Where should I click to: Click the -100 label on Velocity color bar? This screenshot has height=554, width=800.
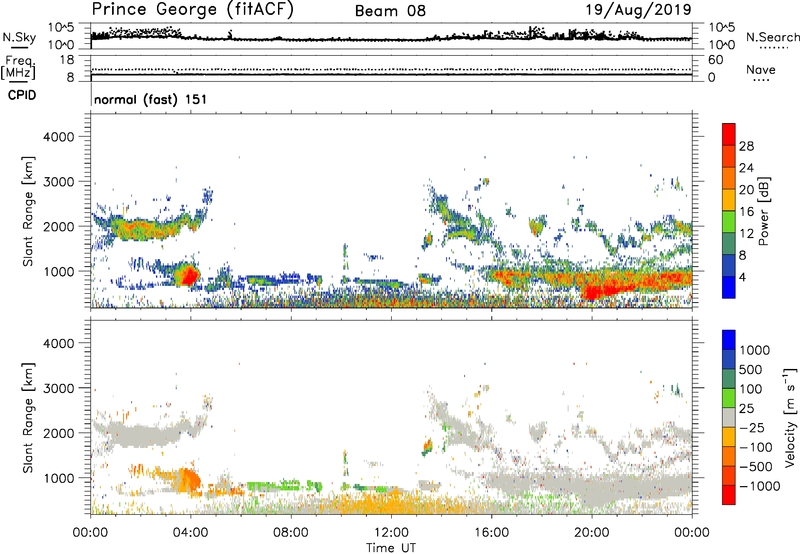pos(756,447)
